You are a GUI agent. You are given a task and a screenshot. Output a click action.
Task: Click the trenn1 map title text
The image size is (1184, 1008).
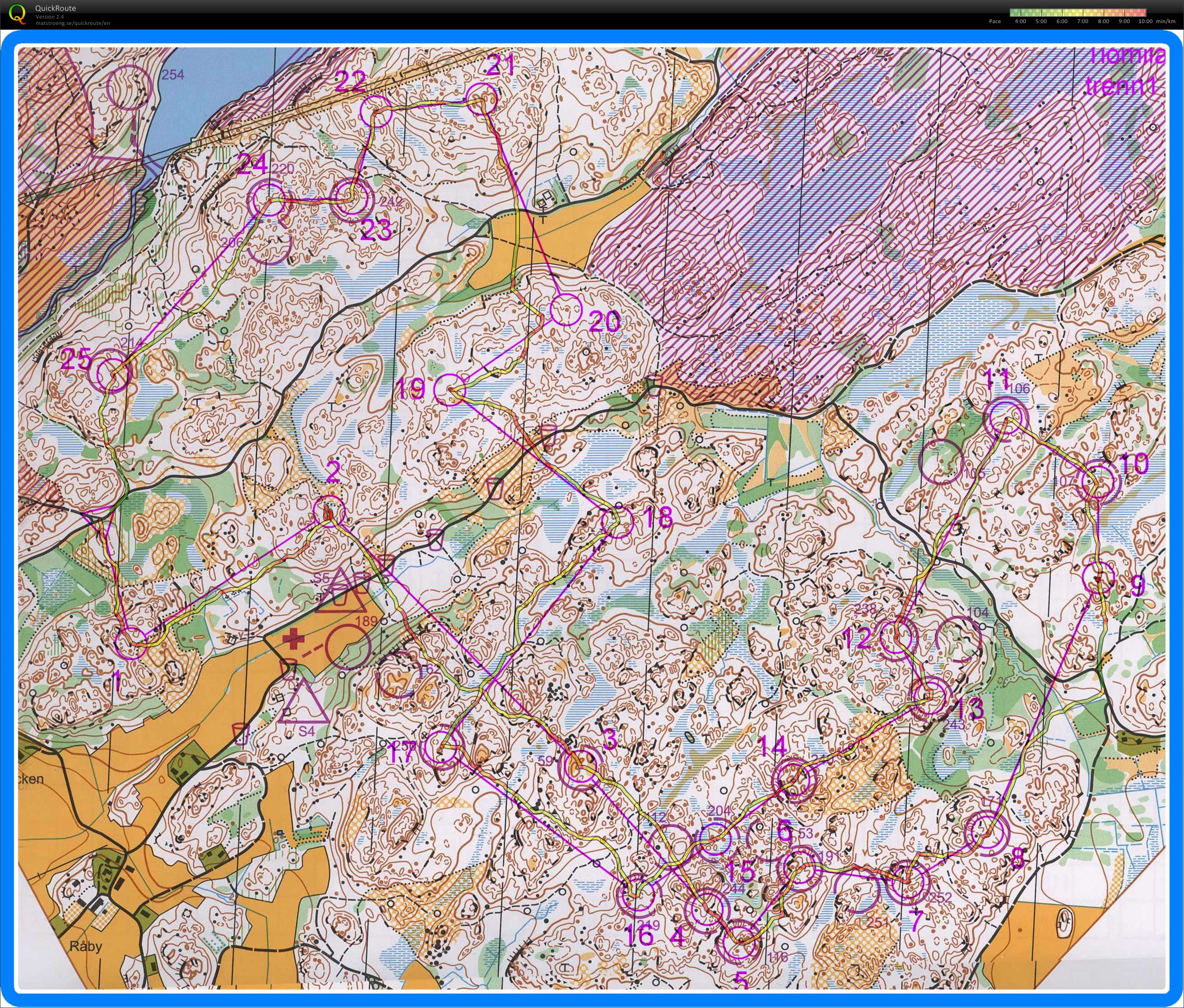tap(1122, 86)
